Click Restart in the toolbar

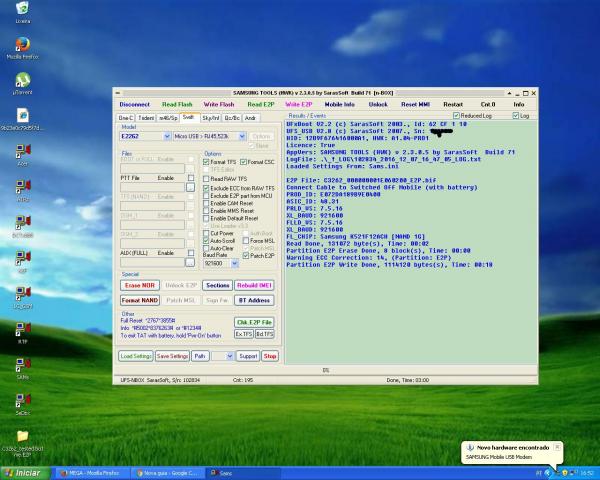point(453,104)
